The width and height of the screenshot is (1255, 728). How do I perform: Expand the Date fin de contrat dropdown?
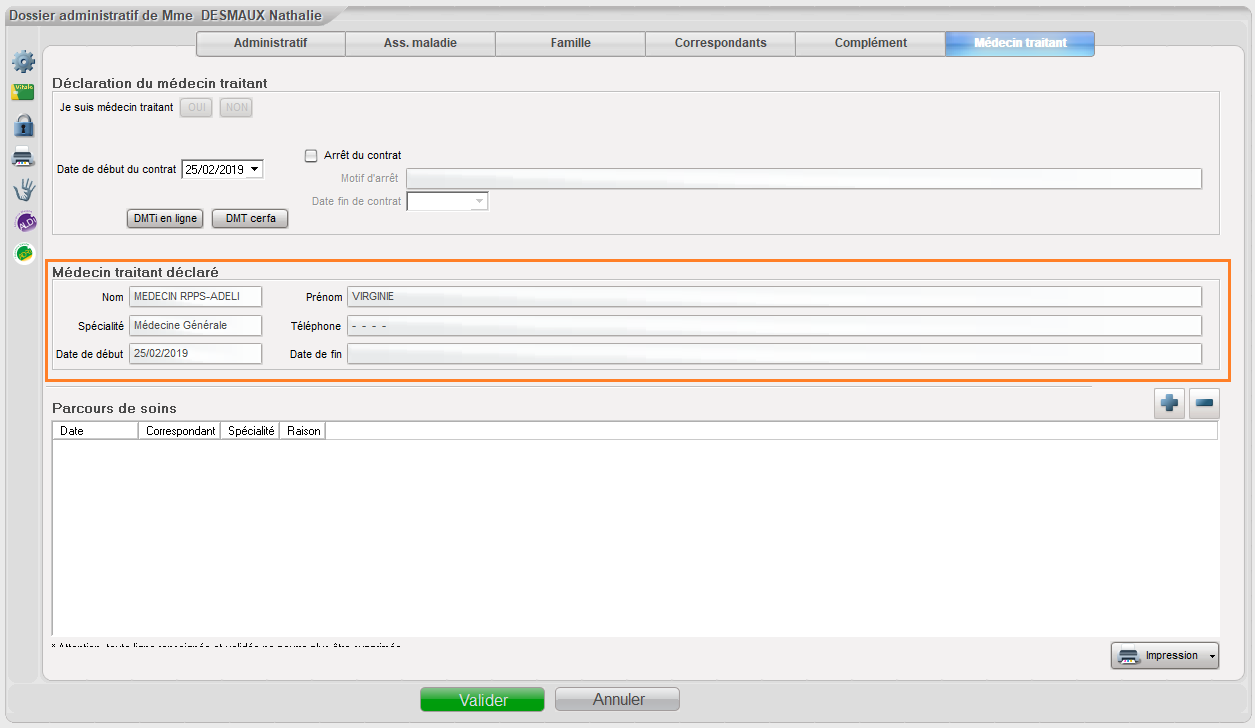[x=479, y=202]
